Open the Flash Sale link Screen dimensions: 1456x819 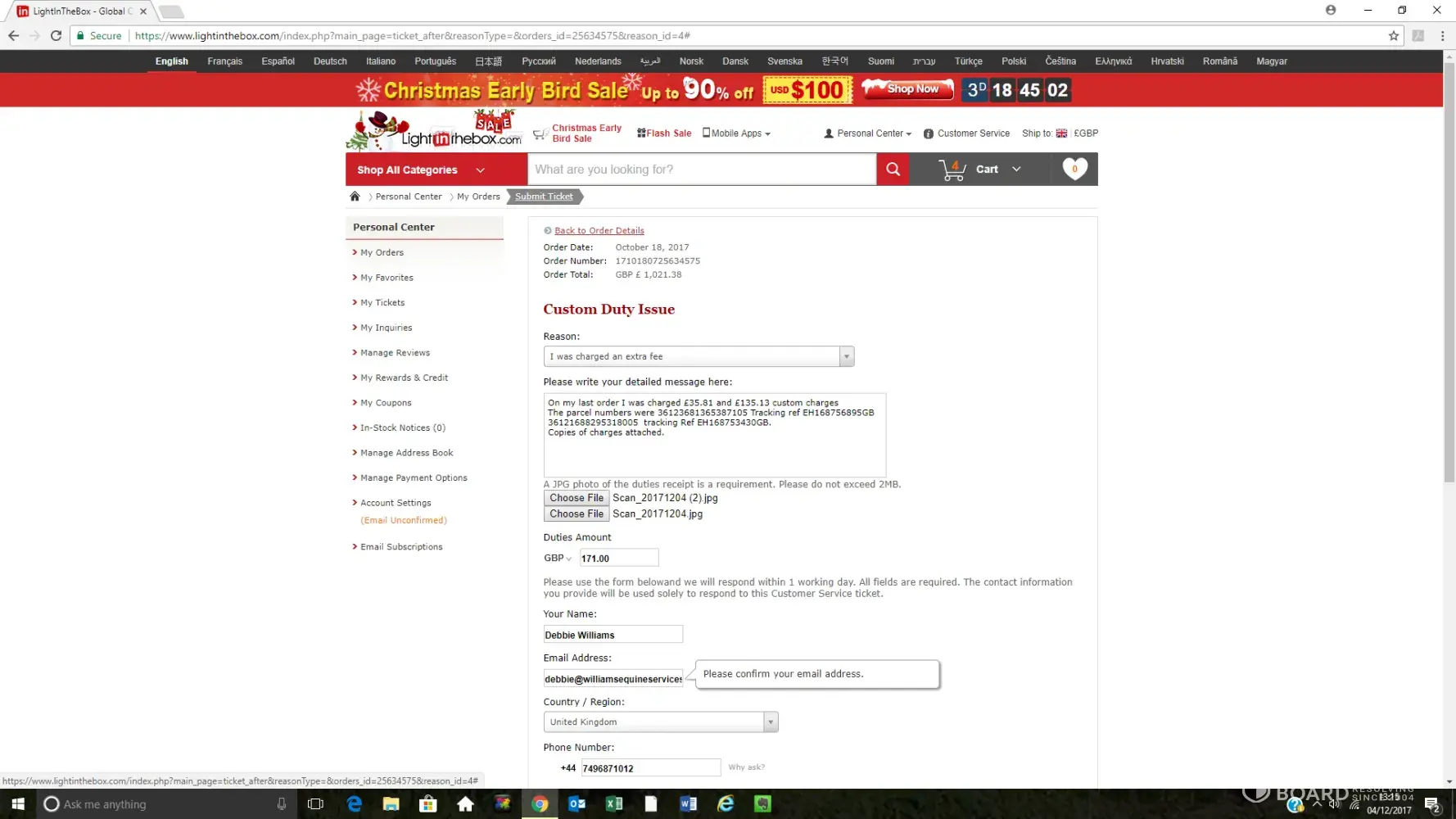[664, 133]
